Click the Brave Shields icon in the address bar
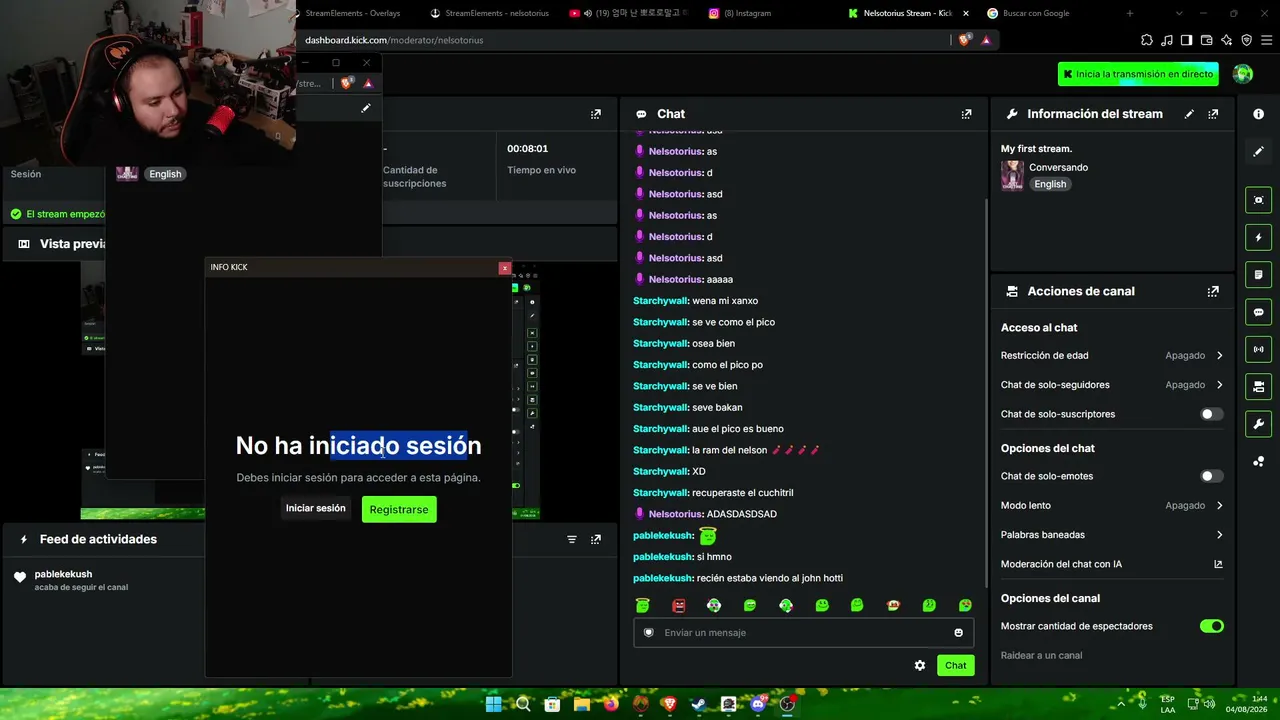The width and height of the screenshot is (1280, 720). [964, 40]
